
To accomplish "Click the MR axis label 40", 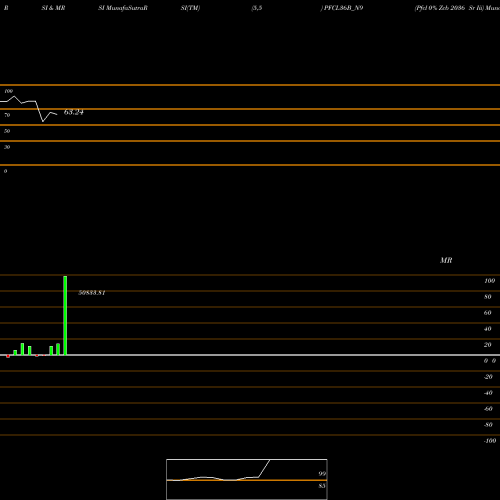I will click(488, 329).
